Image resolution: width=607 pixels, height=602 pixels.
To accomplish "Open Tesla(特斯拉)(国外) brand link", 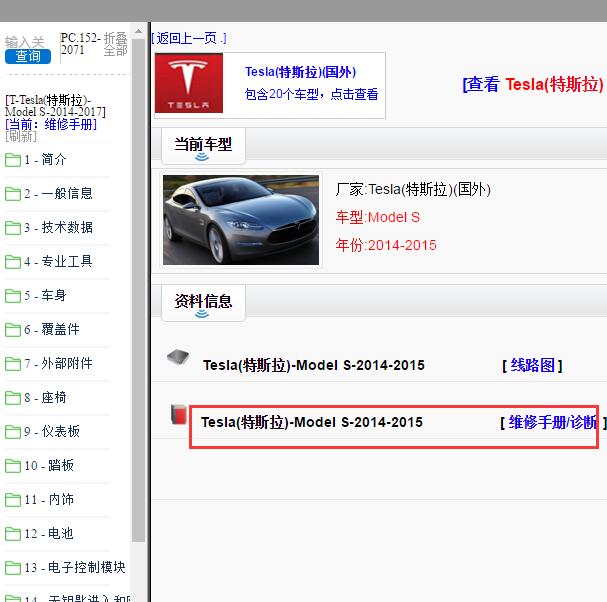I will 300,72.
